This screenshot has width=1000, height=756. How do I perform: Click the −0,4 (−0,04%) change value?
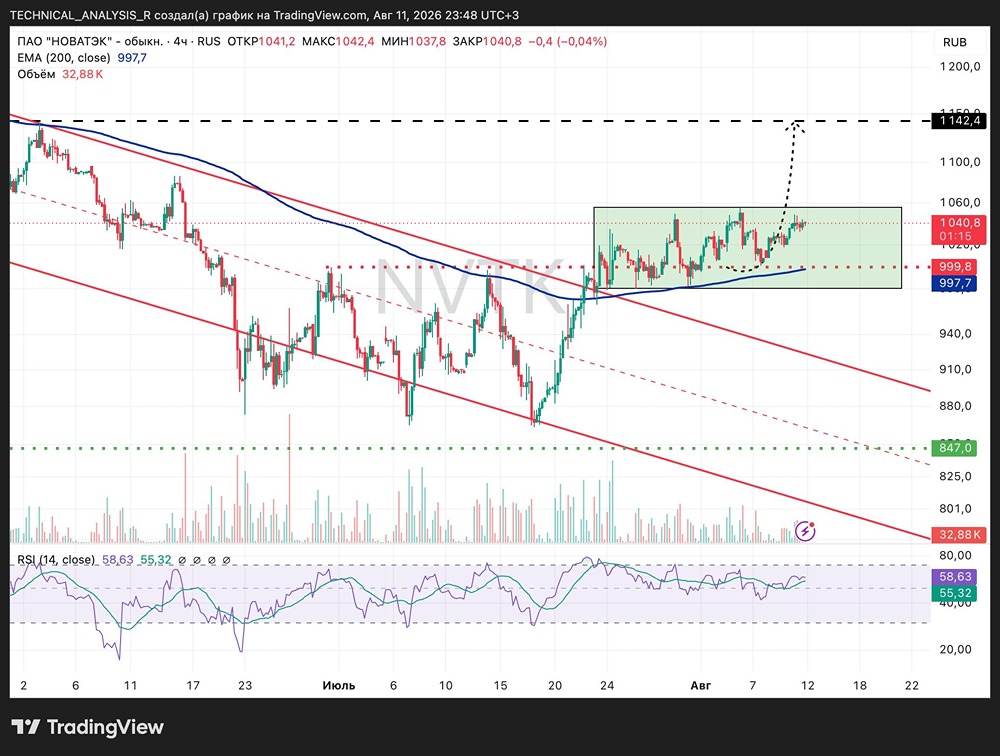click(568, 41)
